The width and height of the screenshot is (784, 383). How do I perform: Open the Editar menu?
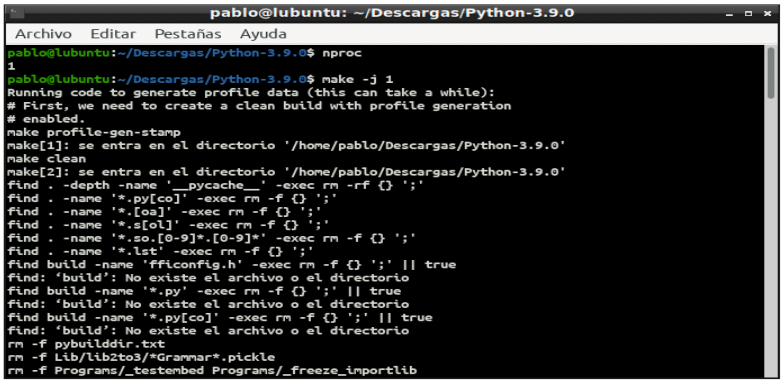click(x=113, y=34)
